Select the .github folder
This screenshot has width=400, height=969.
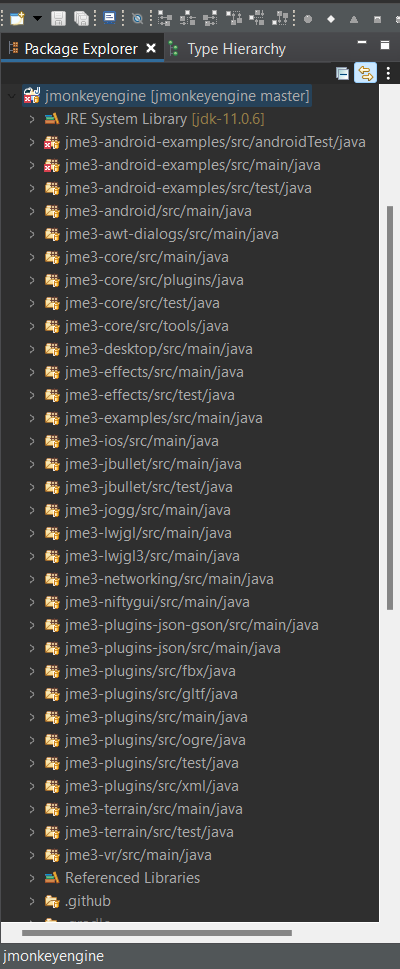click(x=88, y=901)
